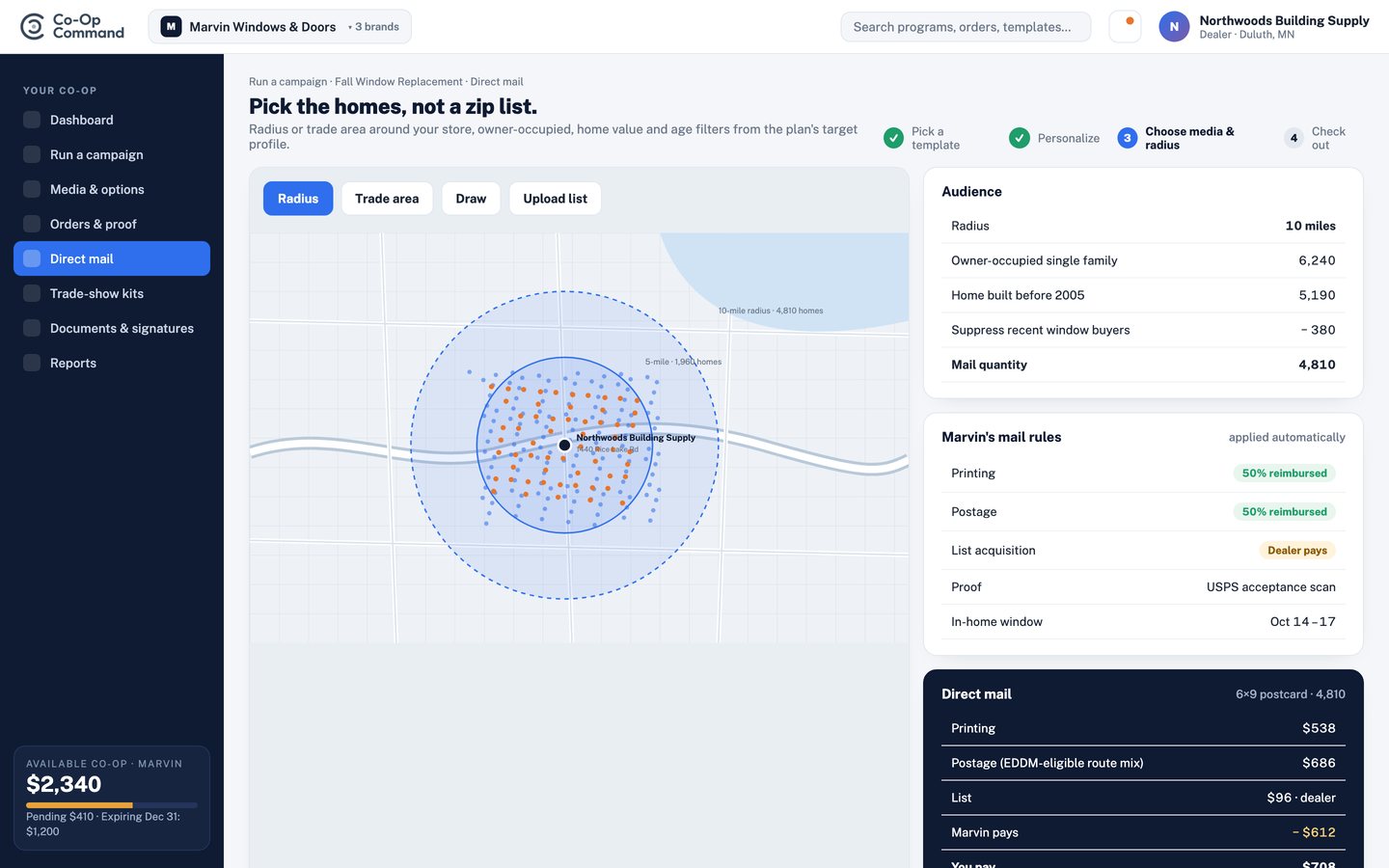Click the Radius 10 miles value
This screenshot has height=868, width=1389.
pyautogui.click(x=1310, y=226)
